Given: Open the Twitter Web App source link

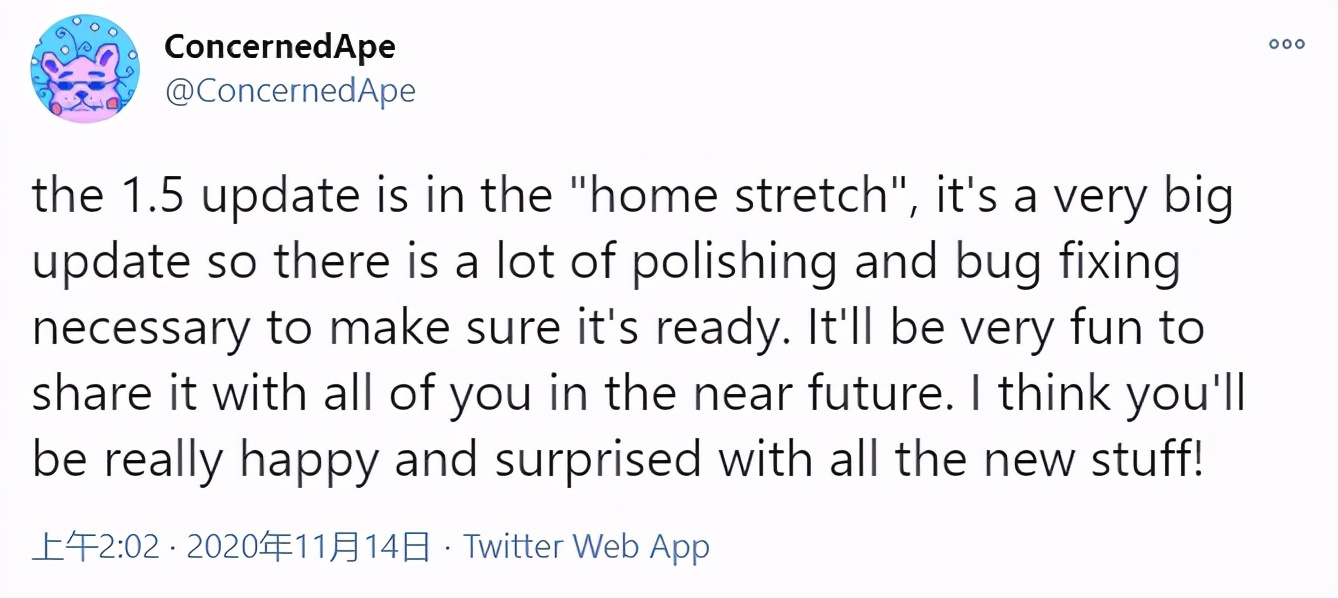Looking at the screenshot, I should (586, 547).
